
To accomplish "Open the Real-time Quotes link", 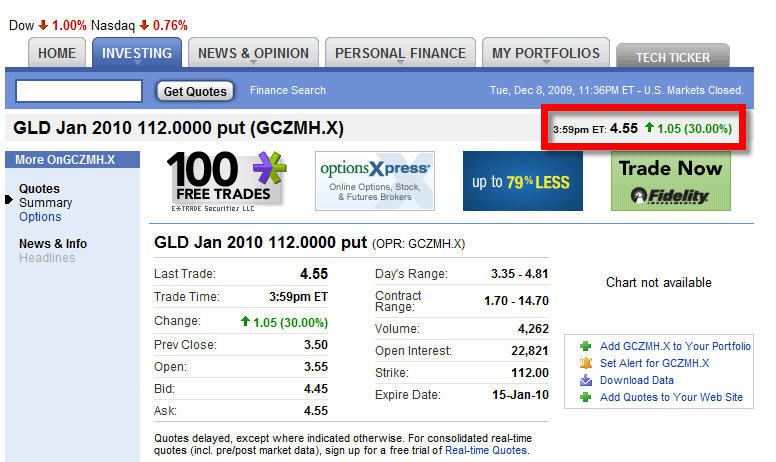I will 486,450.
